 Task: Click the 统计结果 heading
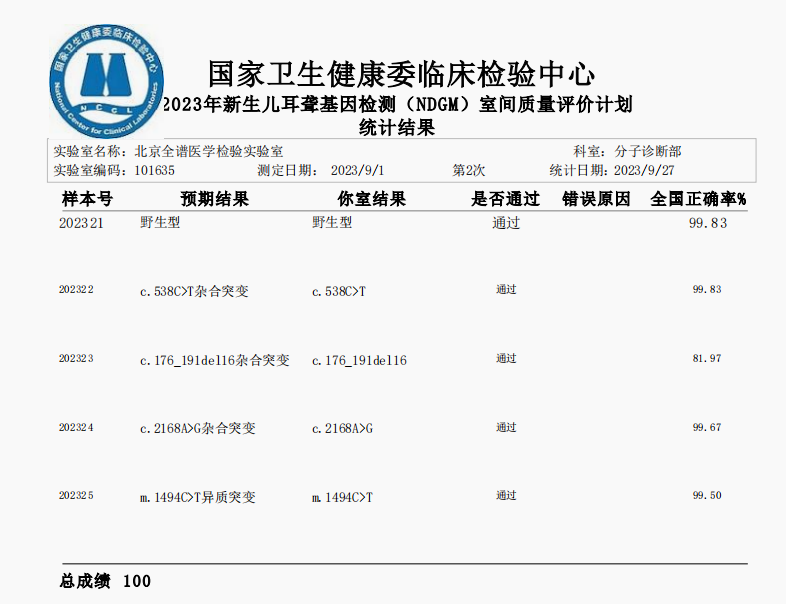(x=397, y=127)
